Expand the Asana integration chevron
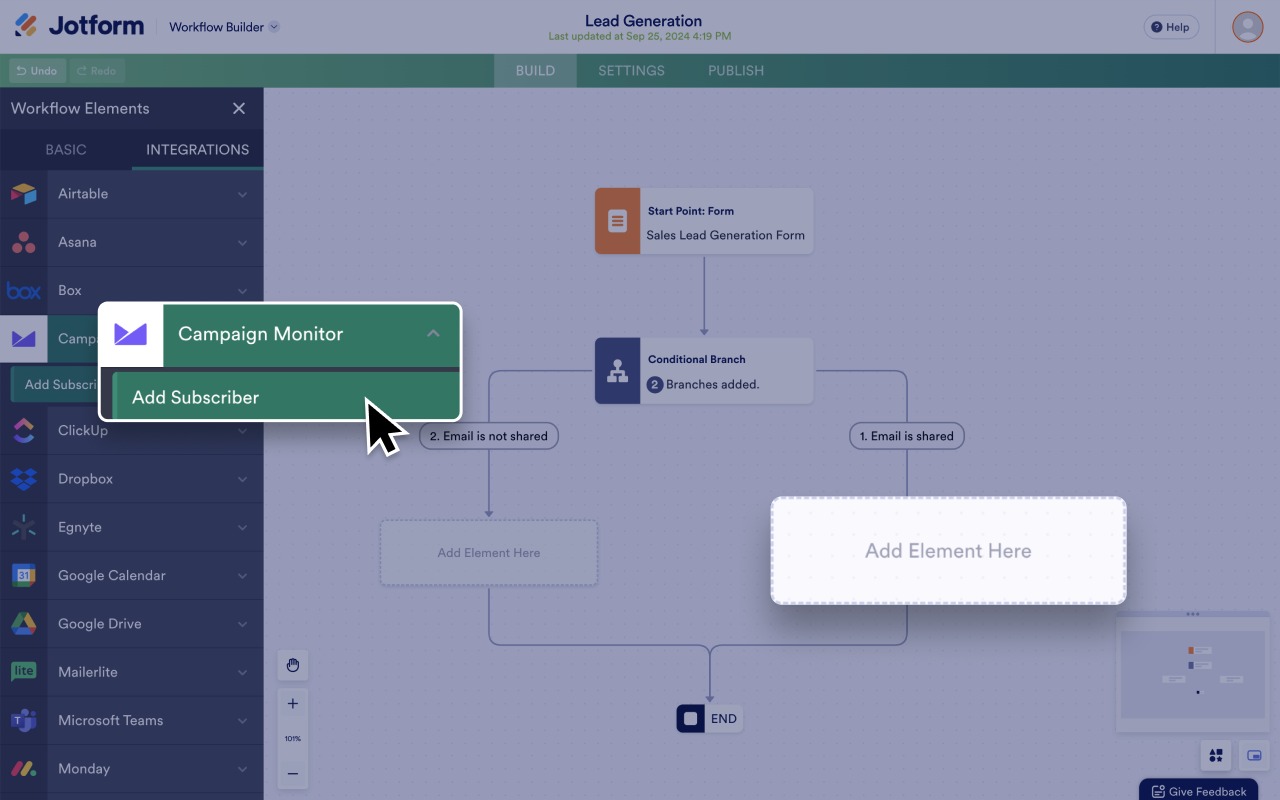 242,242
